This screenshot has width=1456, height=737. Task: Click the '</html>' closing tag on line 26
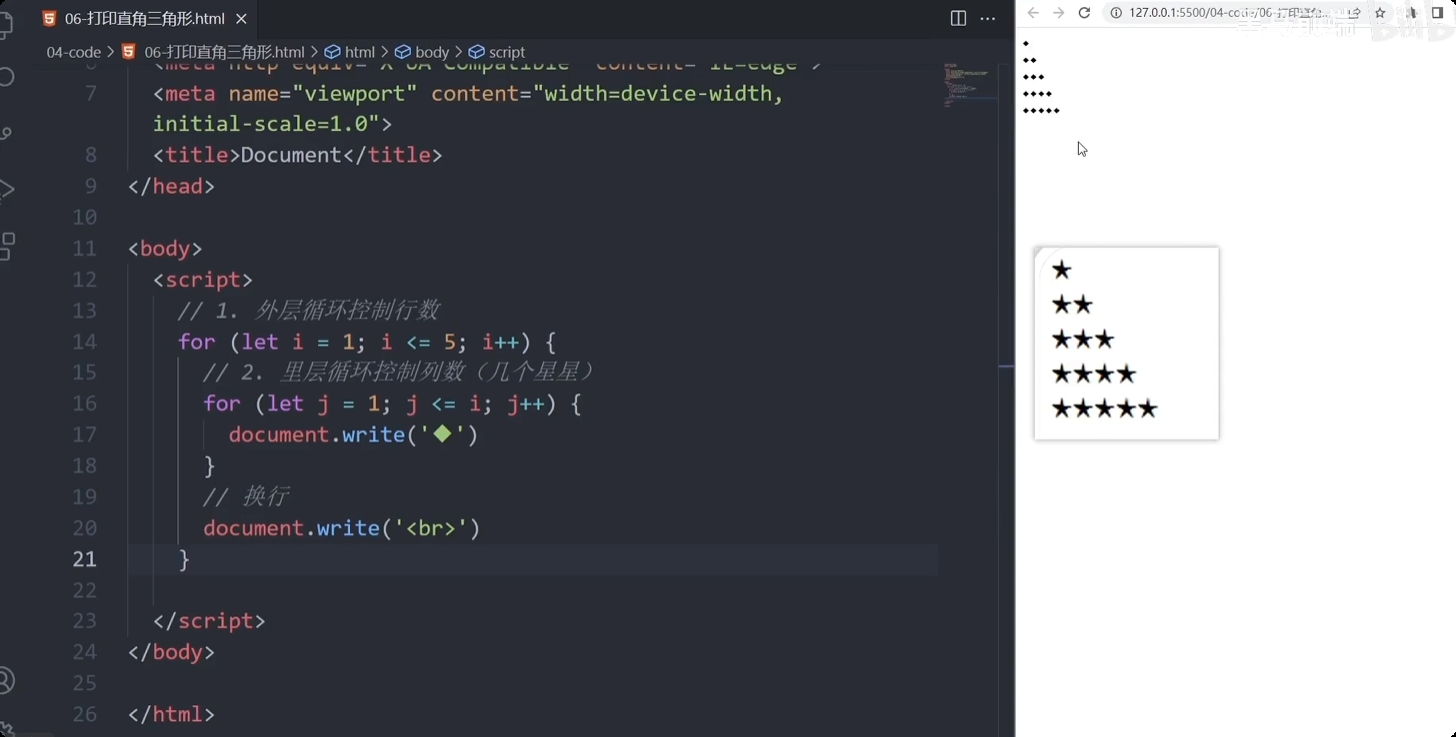pyautogui.click(x=171, y=713)
